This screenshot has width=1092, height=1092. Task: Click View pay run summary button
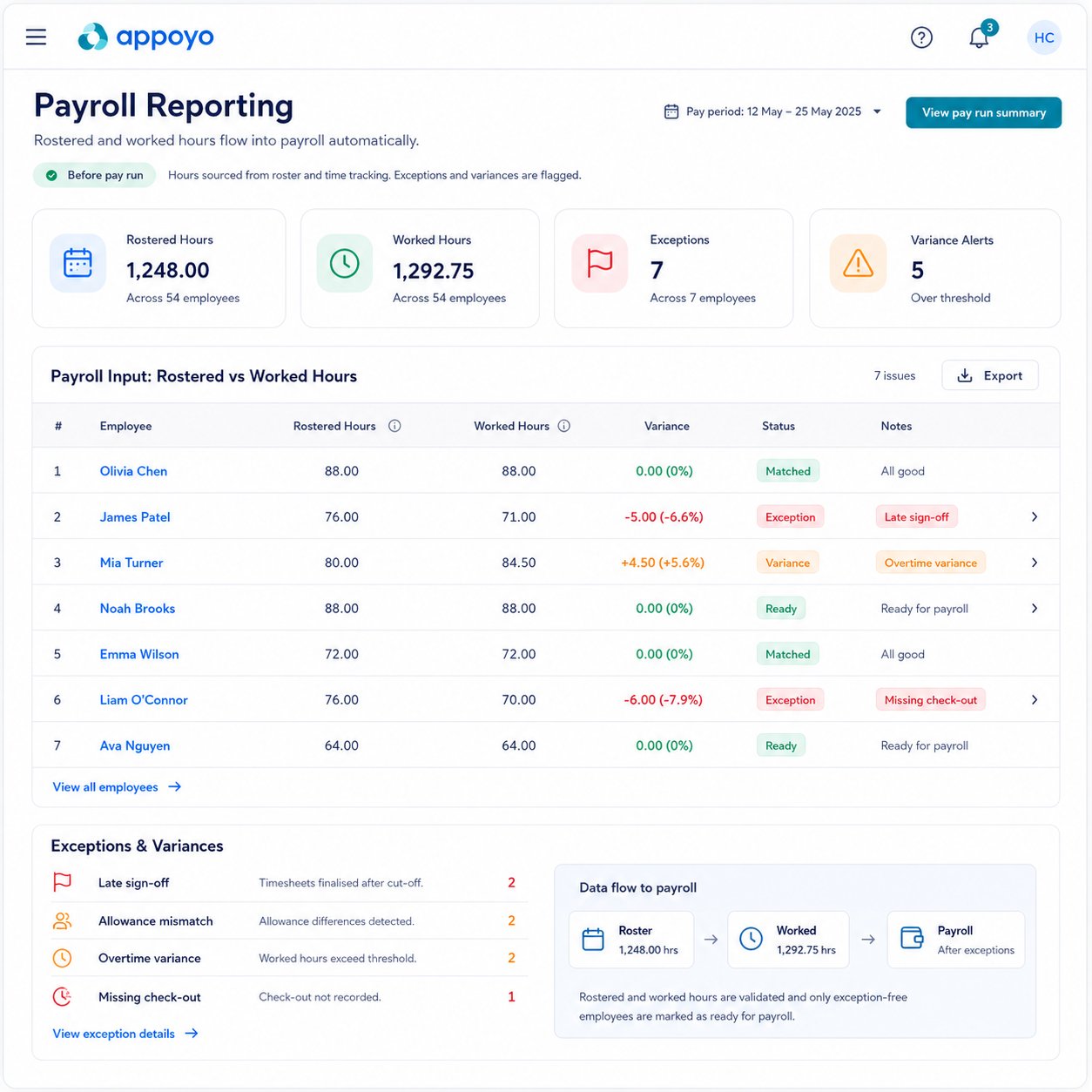(983, 112)
